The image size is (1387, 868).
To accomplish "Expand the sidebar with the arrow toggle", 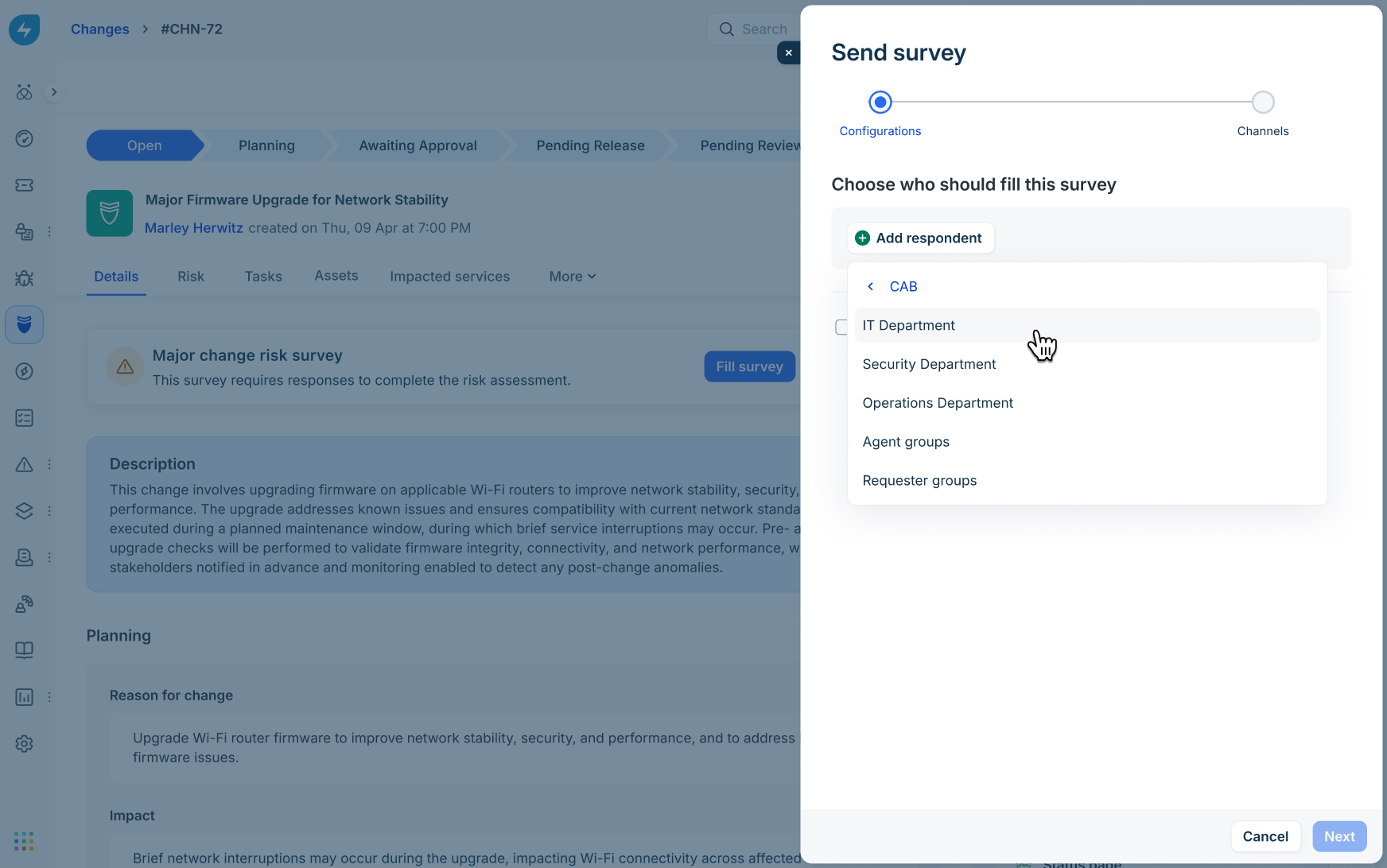I will pyautogui.click(x=54, y=92).
